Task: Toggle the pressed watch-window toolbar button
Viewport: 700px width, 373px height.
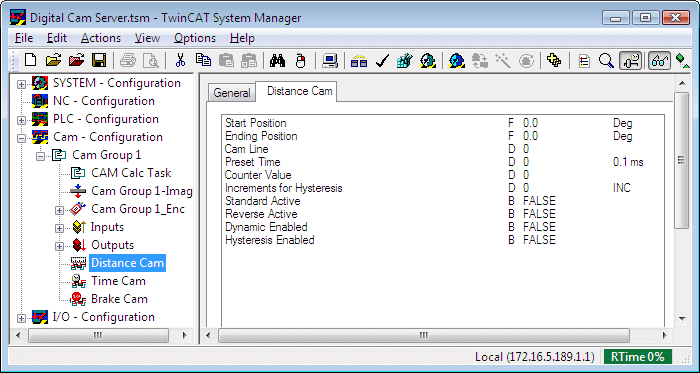Action: click(x=630, y=60)
